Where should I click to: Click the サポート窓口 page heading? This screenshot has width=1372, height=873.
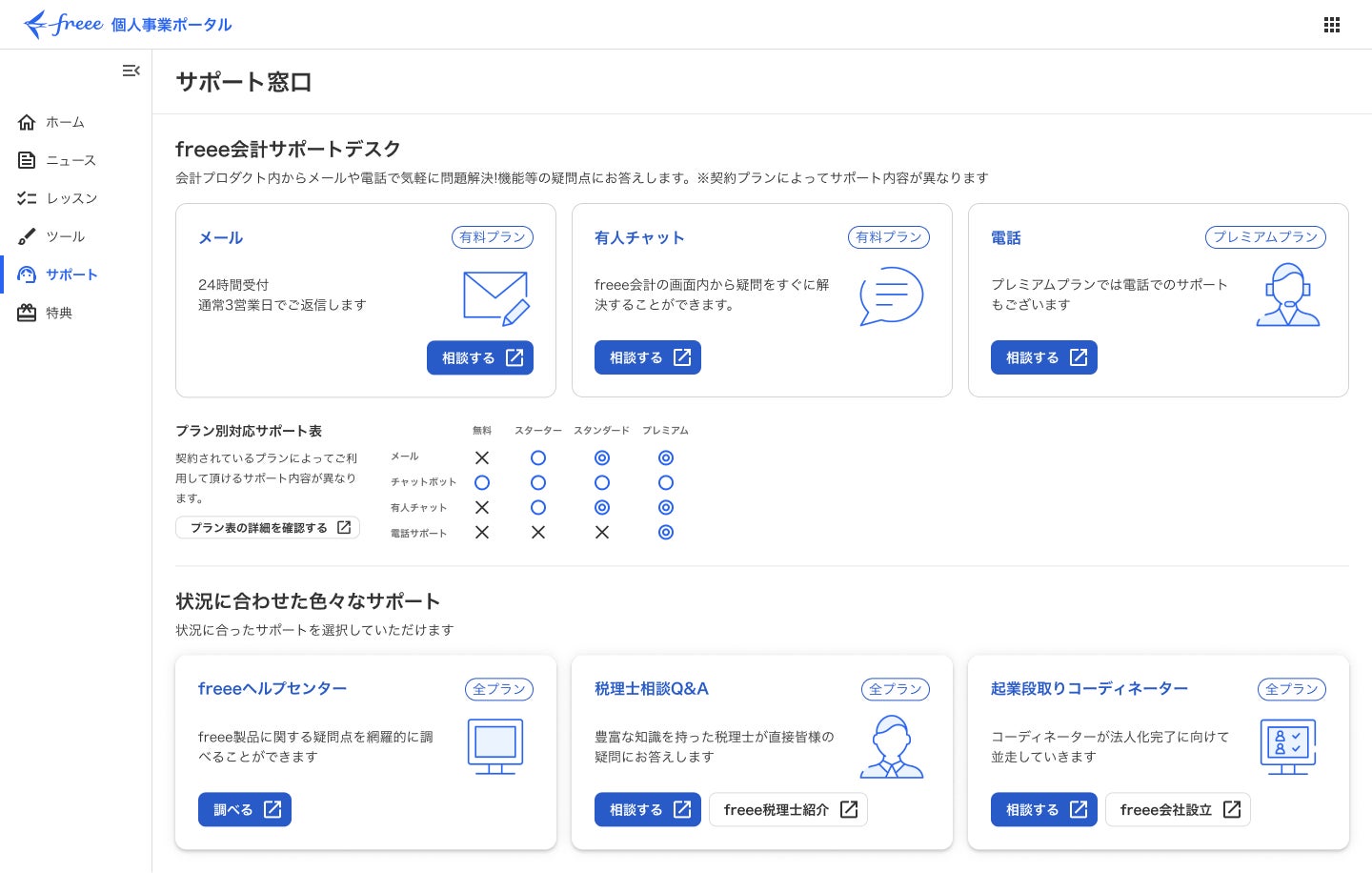click(x=244, y=82)
